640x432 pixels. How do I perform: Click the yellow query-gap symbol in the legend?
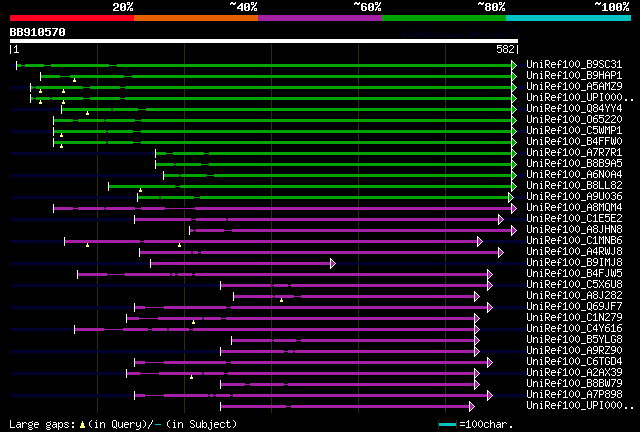[x=82, y=425]
